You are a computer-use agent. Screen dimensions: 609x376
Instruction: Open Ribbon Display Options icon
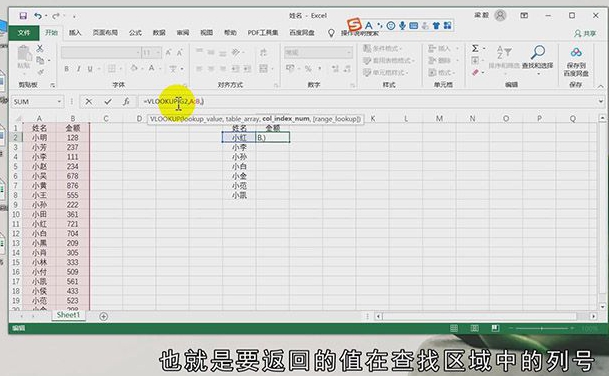tap(524, 16)
